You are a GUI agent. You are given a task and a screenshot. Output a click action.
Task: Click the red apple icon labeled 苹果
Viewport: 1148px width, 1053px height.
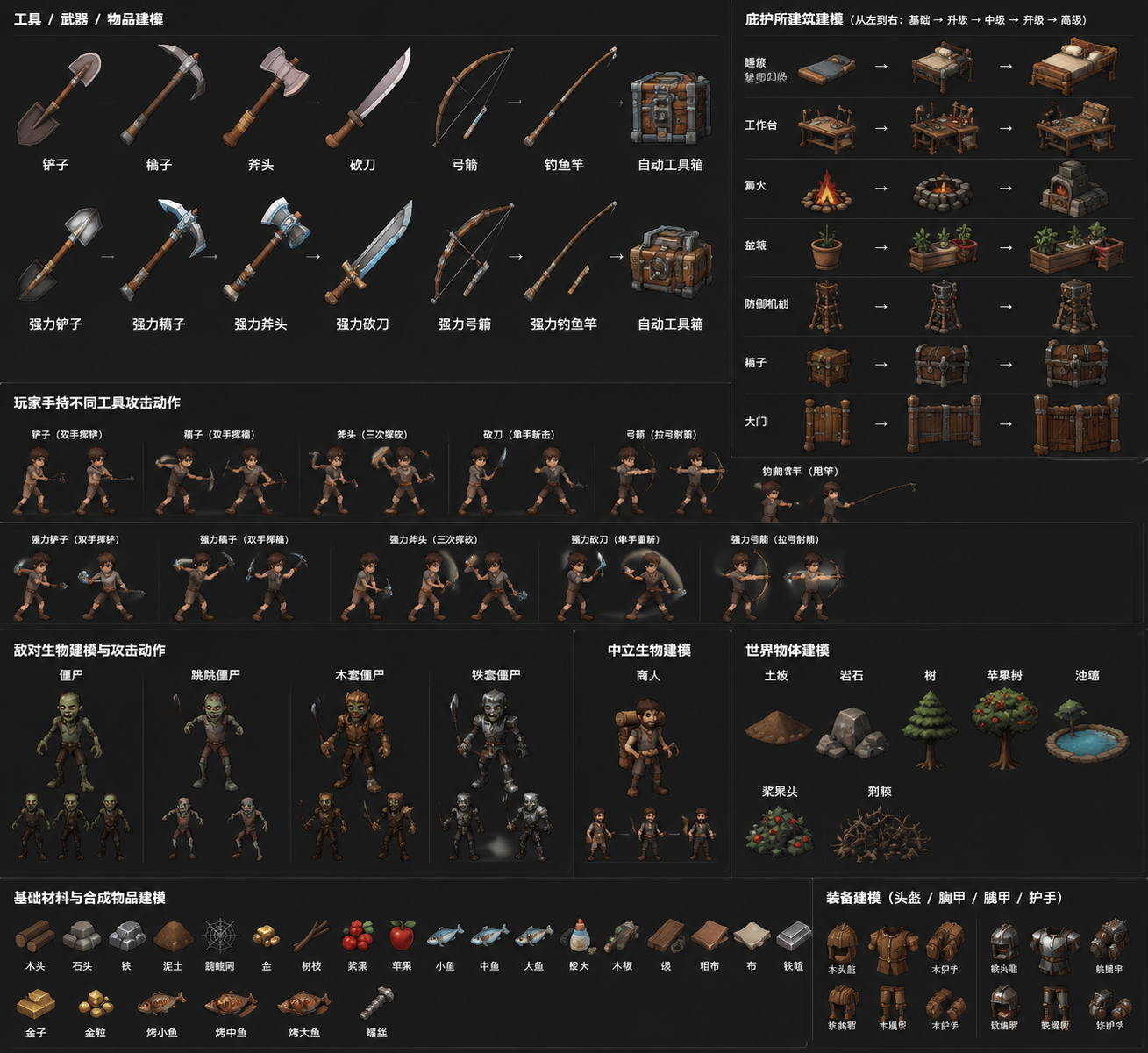[x=402, y=936]
